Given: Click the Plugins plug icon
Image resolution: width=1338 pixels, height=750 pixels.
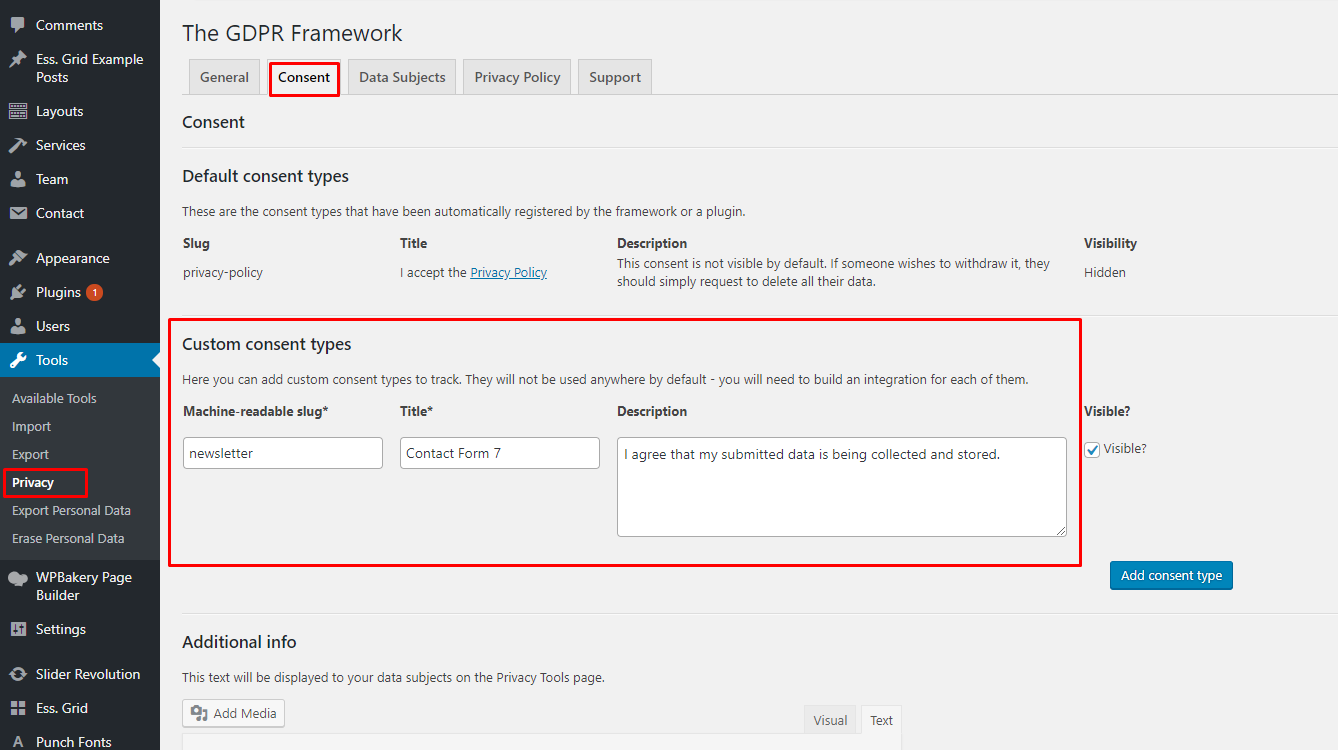Looking at the screenshot, I should [18, 292].
